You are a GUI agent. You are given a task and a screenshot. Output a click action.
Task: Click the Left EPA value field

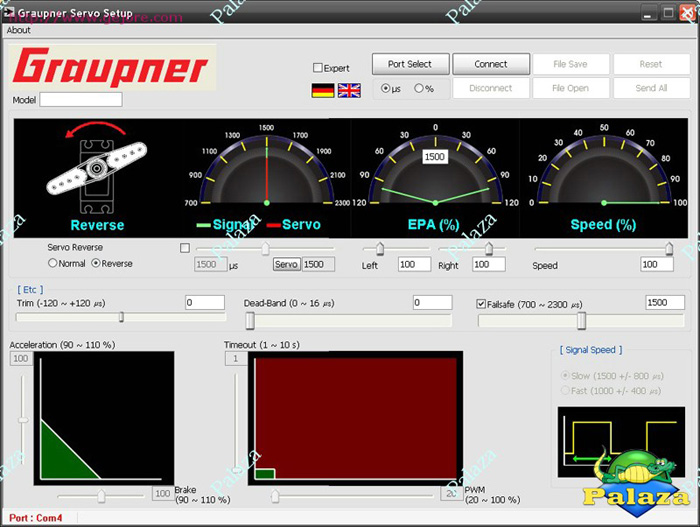coord(415,264)
